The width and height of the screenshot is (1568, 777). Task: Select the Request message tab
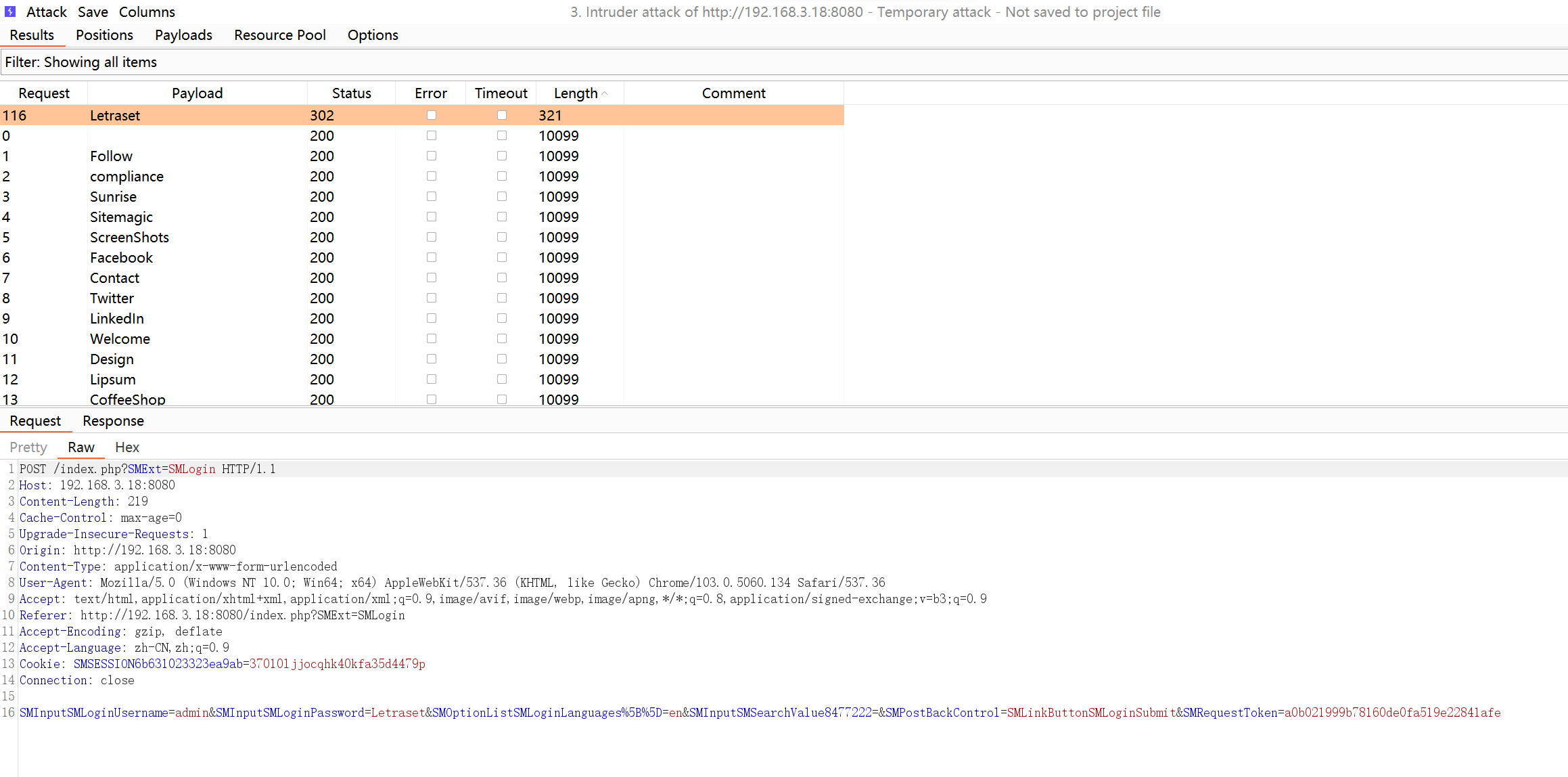(35, 421)
